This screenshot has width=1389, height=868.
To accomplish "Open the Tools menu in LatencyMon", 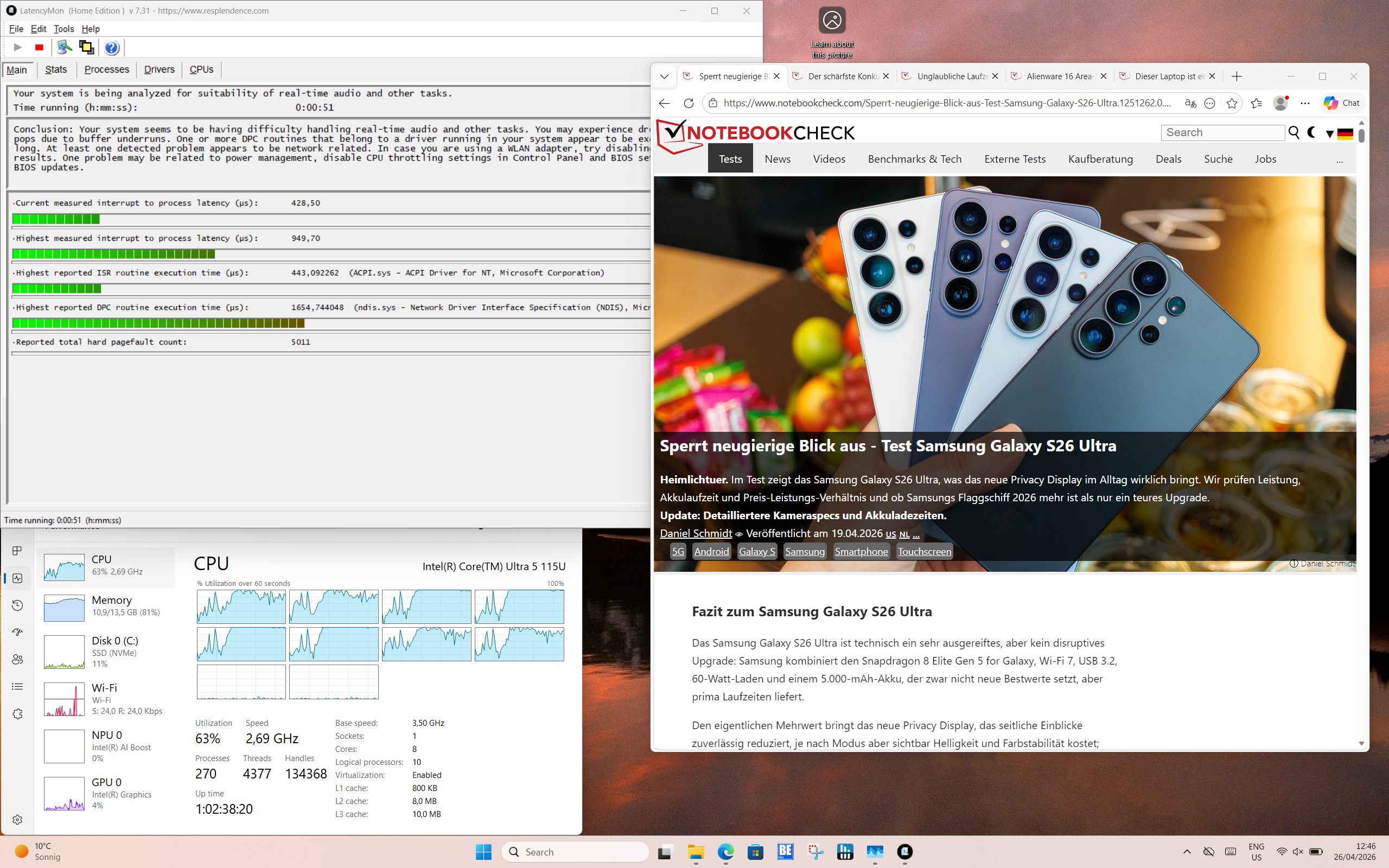I will (63, 29).
